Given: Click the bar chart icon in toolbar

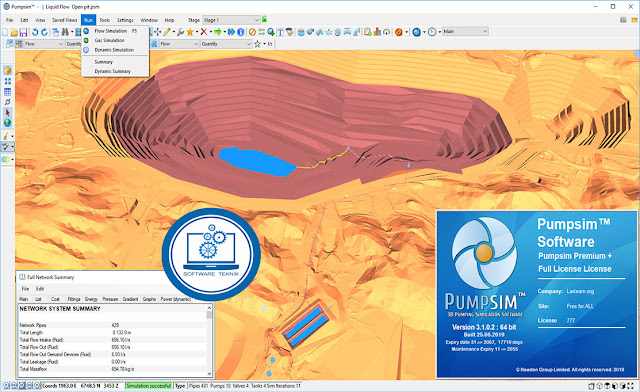Looking at the screenshot, I should tap(377, 32).
